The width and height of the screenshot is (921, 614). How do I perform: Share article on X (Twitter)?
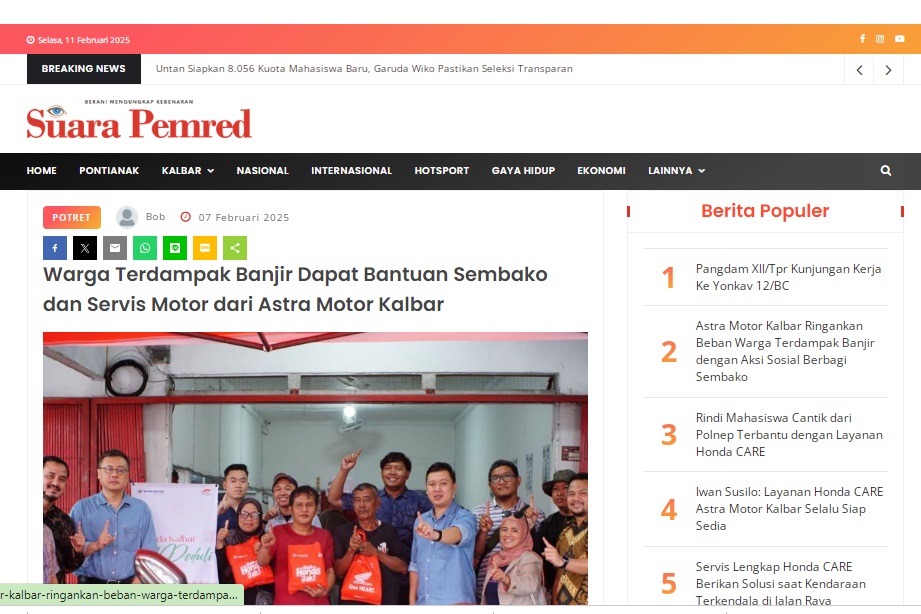point(85,248)
